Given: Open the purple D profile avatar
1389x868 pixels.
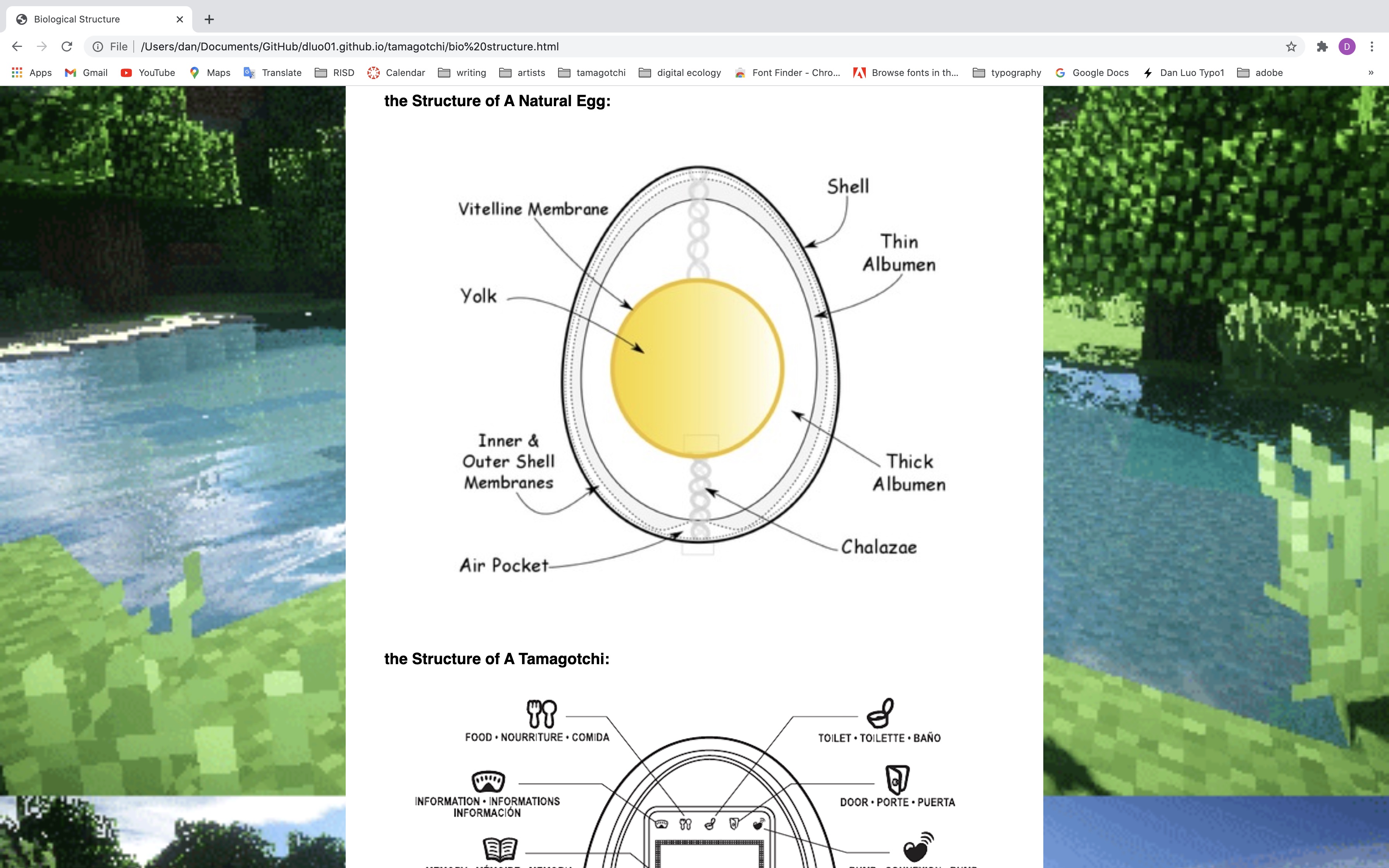Looking at the screenshot, I should pos(1347,46).
